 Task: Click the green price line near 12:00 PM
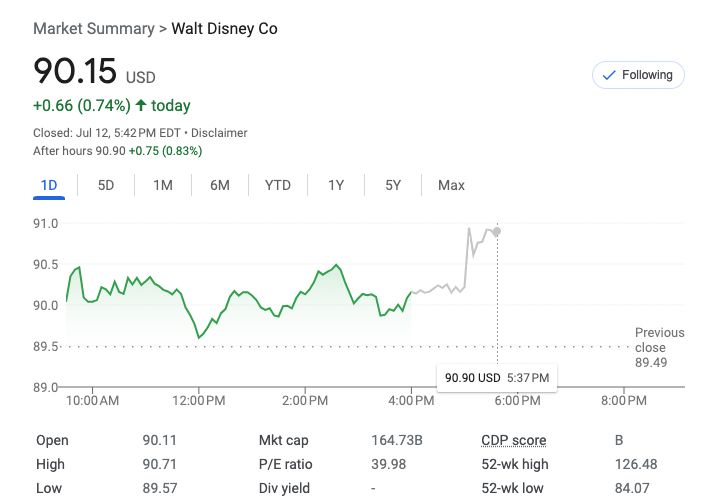coord(199,337)
